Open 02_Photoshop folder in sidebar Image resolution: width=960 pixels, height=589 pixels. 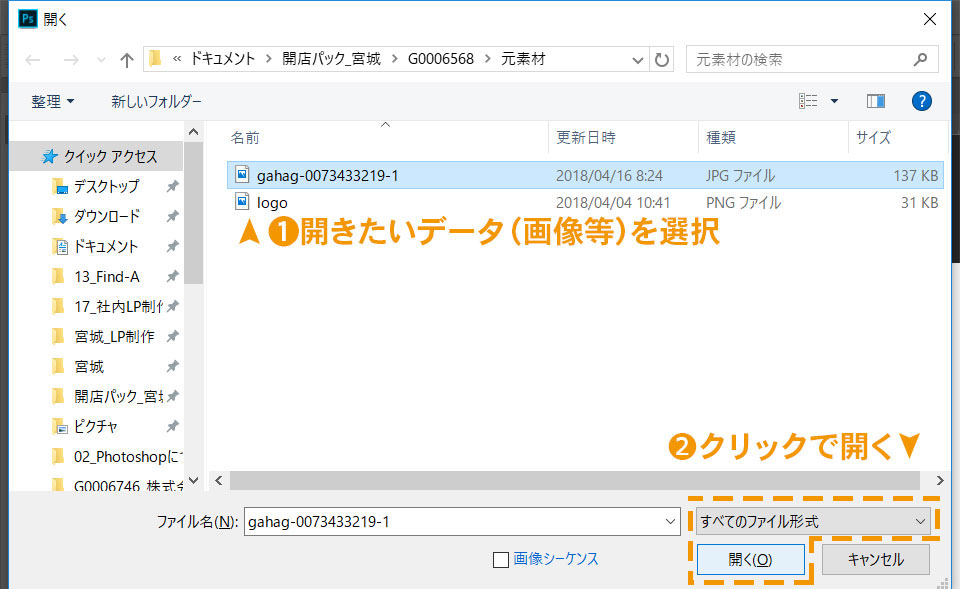pyautogui.click(x=127, y=457)
